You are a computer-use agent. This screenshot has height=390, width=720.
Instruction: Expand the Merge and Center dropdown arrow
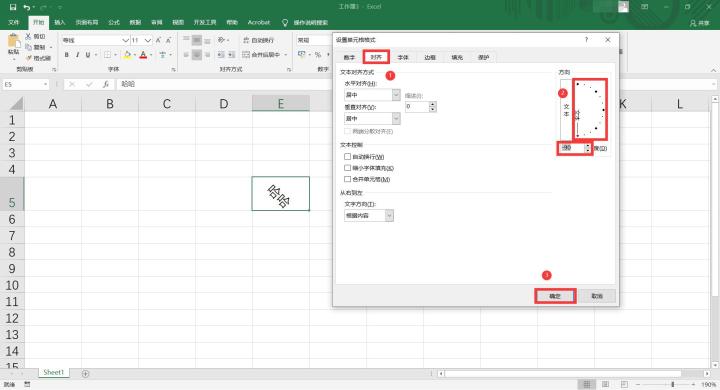click(286, 55)
